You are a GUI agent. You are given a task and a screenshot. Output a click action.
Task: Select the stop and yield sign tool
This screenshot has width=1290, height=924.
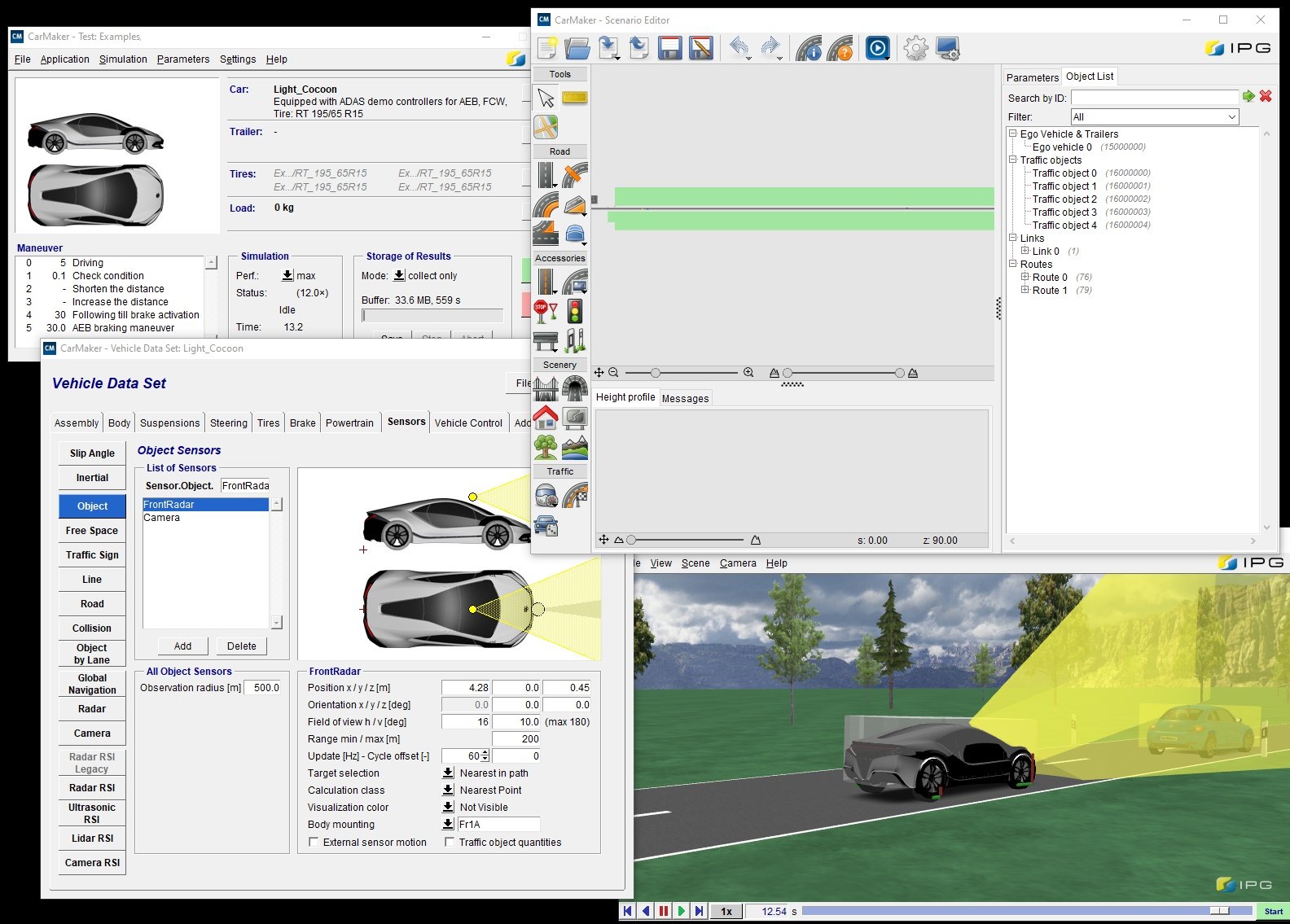point(546,311)
